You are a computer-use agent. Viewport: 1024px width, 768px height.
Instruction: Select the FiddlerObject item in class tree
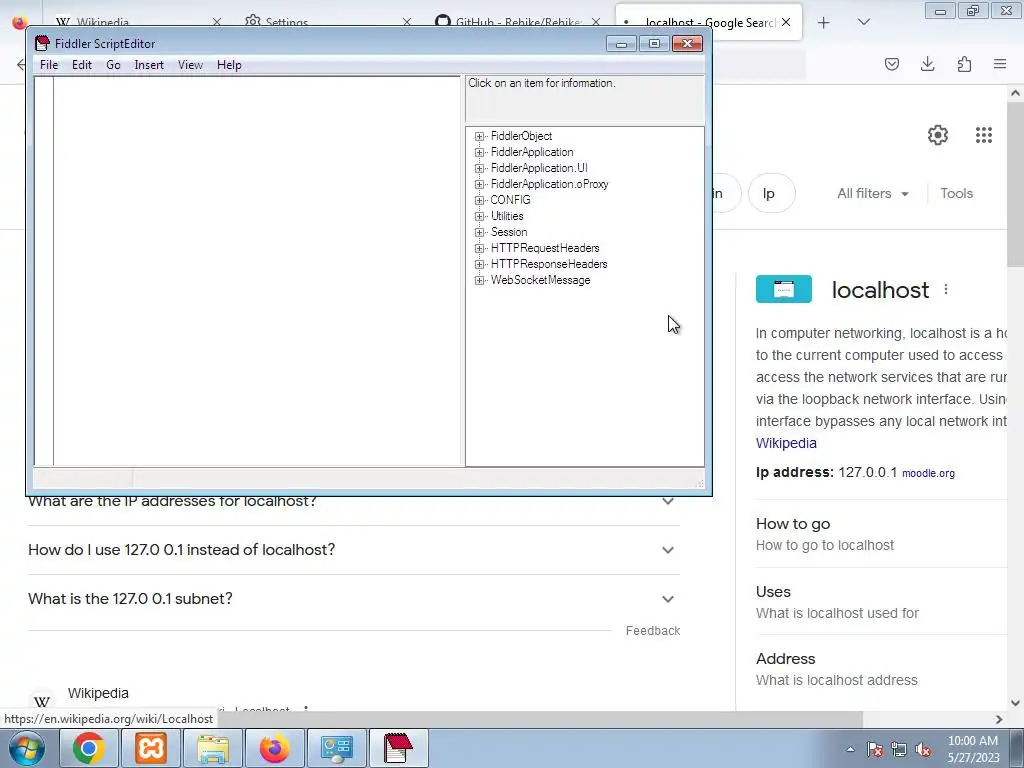coord(521,136)
